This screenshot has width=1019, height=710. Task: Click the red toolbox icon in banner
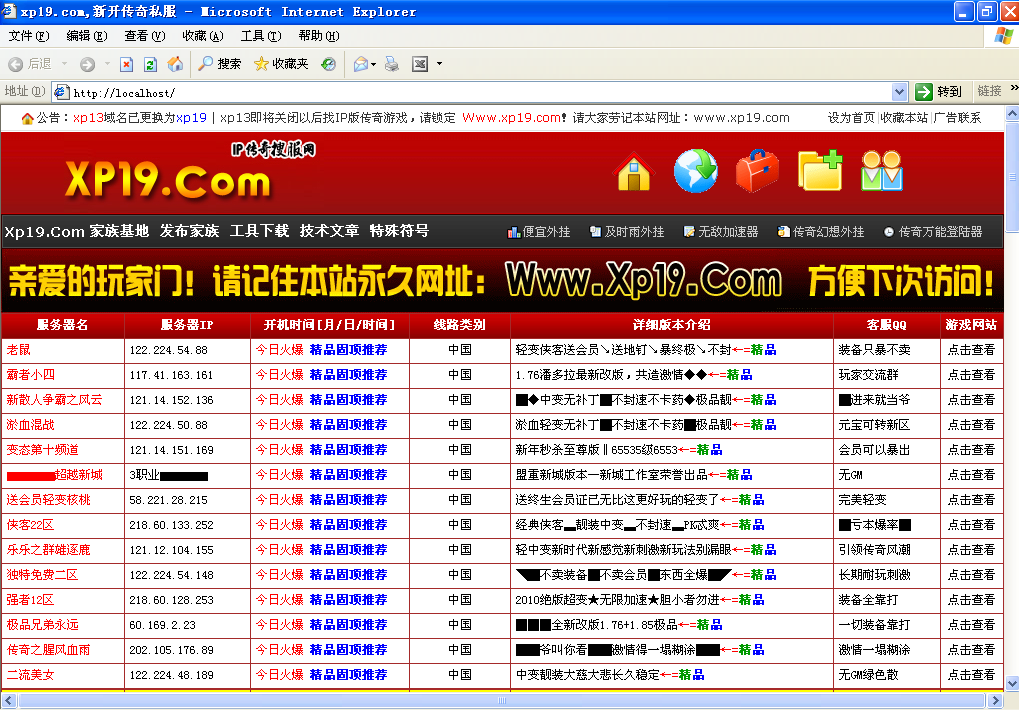[757, 171]
